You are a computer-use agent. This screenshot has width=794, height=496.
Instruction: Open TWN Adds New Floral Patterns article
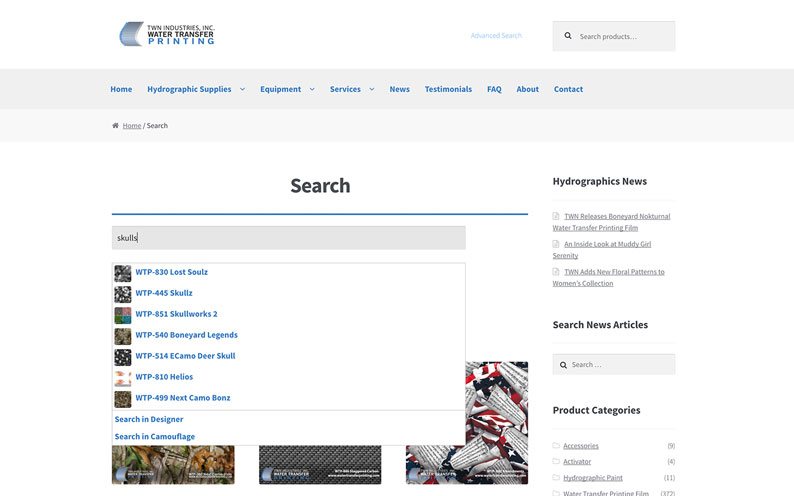click(x=609, y=277)
